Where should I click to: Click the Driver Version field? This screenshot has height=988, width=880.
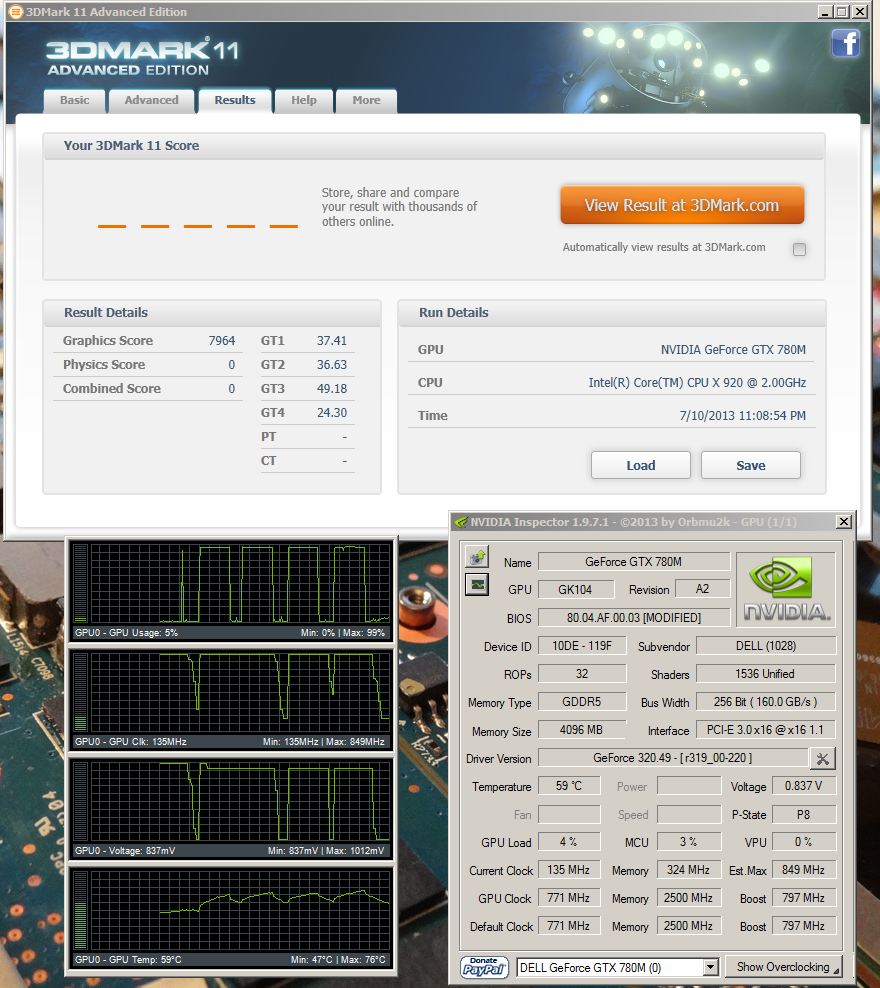coord(673,758)
